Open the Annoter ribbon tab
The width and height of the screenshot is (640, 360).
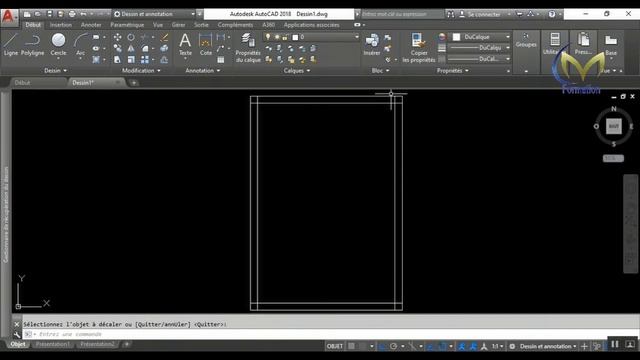pyautogui.click(x=91, y=25)
